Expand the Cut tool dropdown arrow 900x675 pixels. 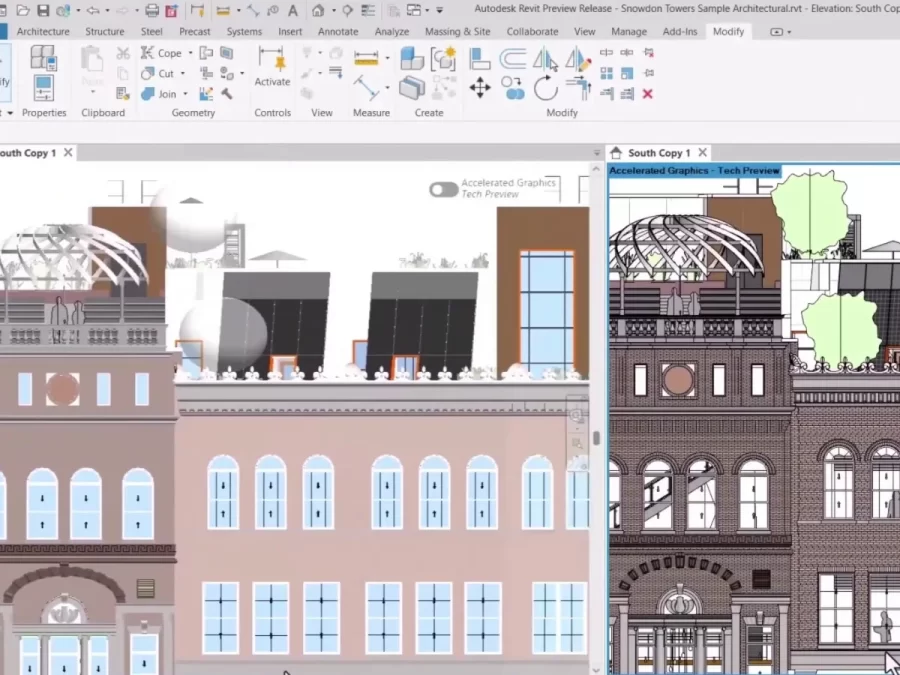point(183,74)
